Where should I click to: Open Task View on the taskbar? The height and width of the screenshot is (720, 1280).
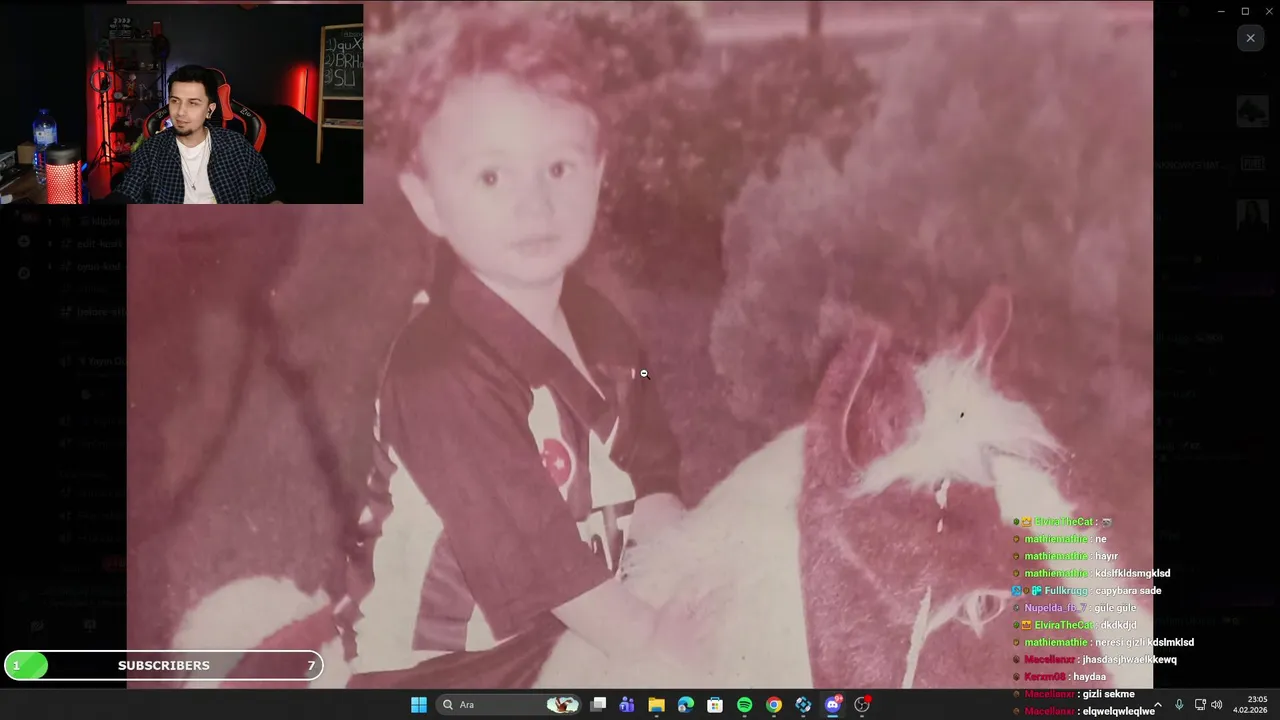pos(598,705)
